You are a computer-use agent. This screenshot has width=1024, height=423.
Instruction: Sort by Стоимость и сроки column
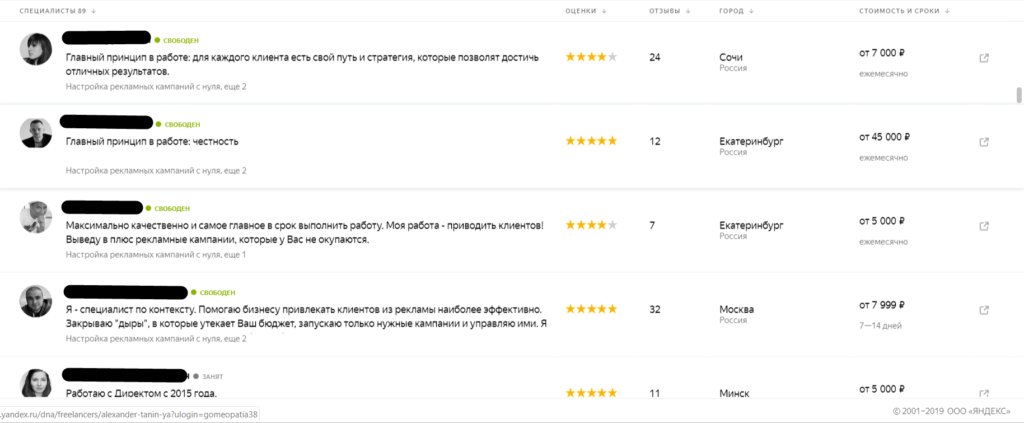click(903, 11)
